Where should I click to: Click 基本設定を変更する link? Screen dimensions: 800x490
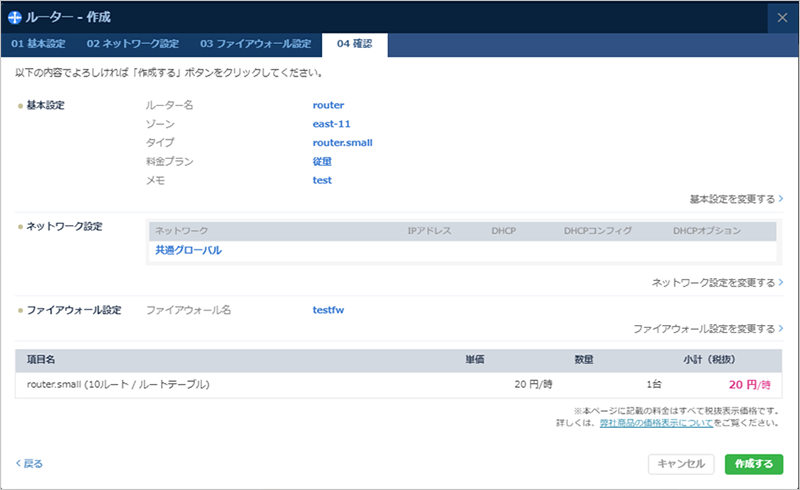tap(736, 199)
